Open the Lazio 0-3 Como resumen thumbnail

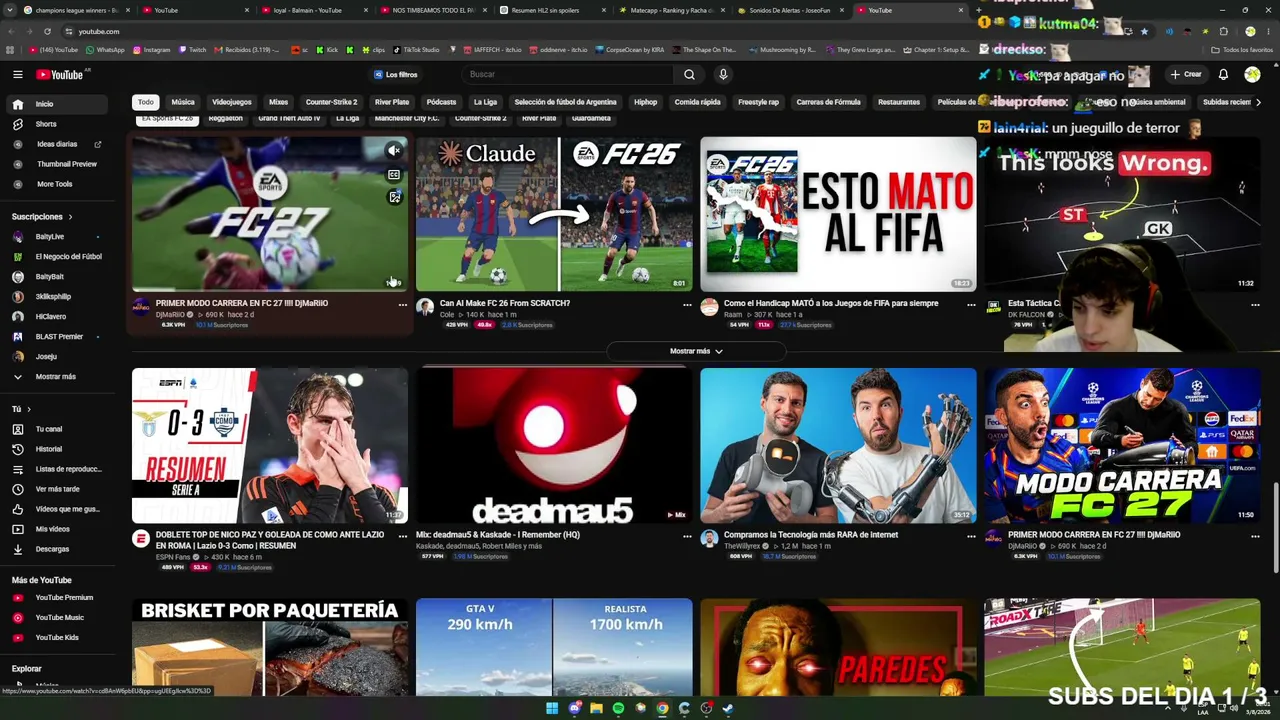coord(270,446)
